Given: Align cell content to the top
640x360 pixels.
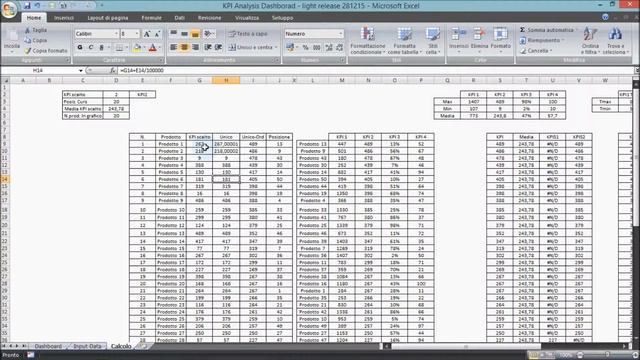Looking at the screenshot, I should [173, 34].
